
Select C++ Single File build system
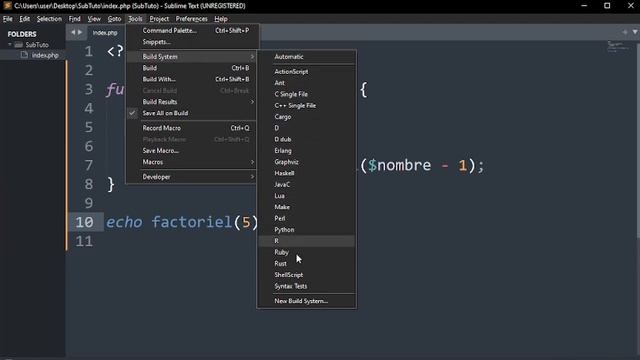pos(307,105)
